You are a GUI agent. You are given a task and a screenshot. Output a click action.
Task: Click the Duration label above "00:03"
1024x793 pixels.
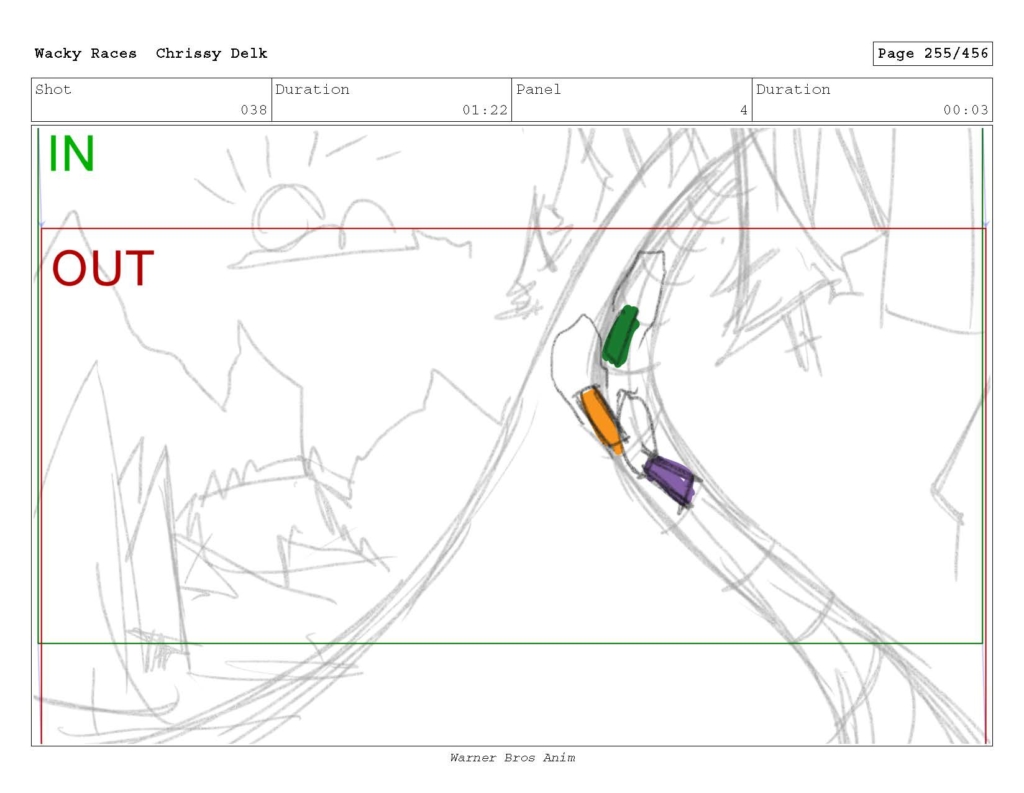click(x=793, y=89)
